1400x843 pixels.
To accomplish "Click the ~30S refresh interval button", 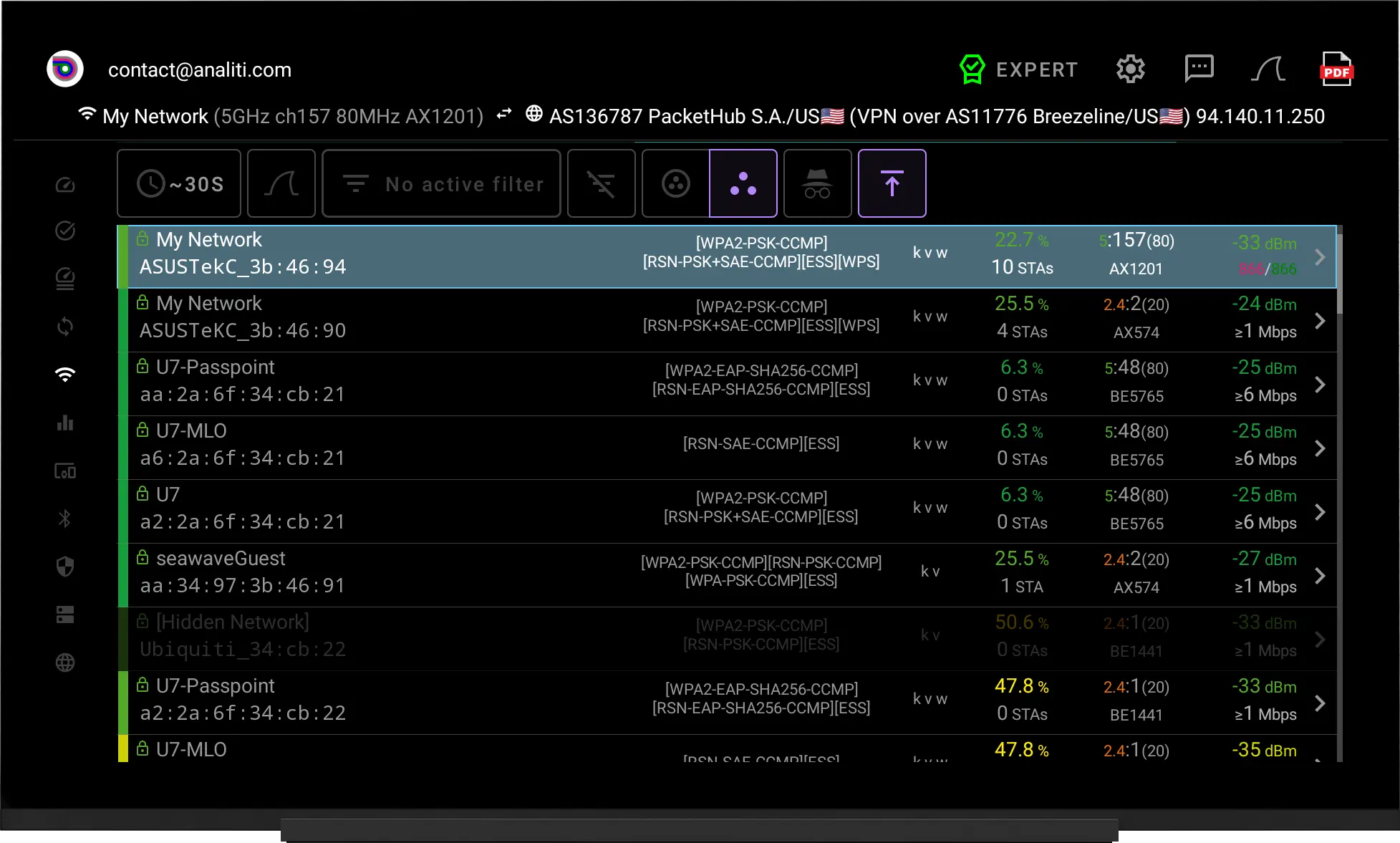I will pyautogui.click(x=179, y=183).
